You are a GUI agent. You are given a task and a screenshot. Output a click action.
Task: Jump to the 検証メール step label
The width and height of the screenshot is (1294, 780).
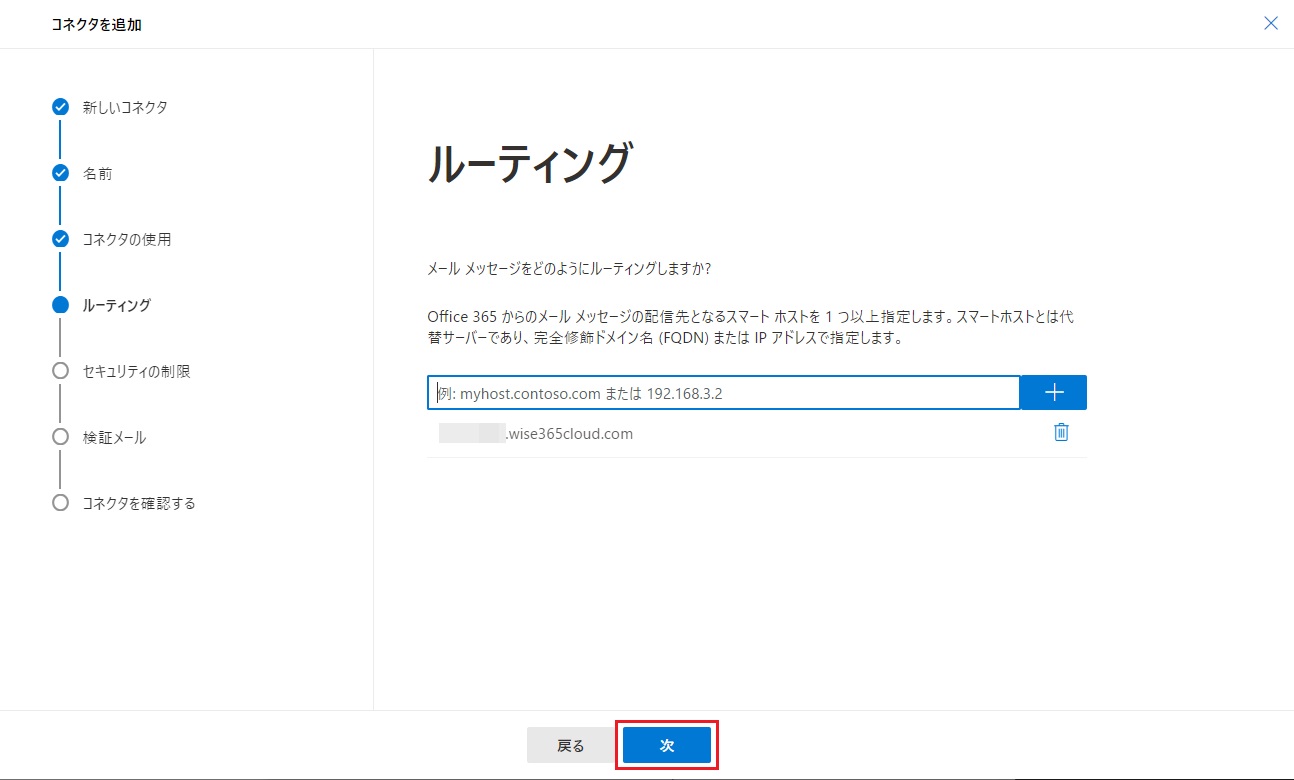click(x=114, y=437)
